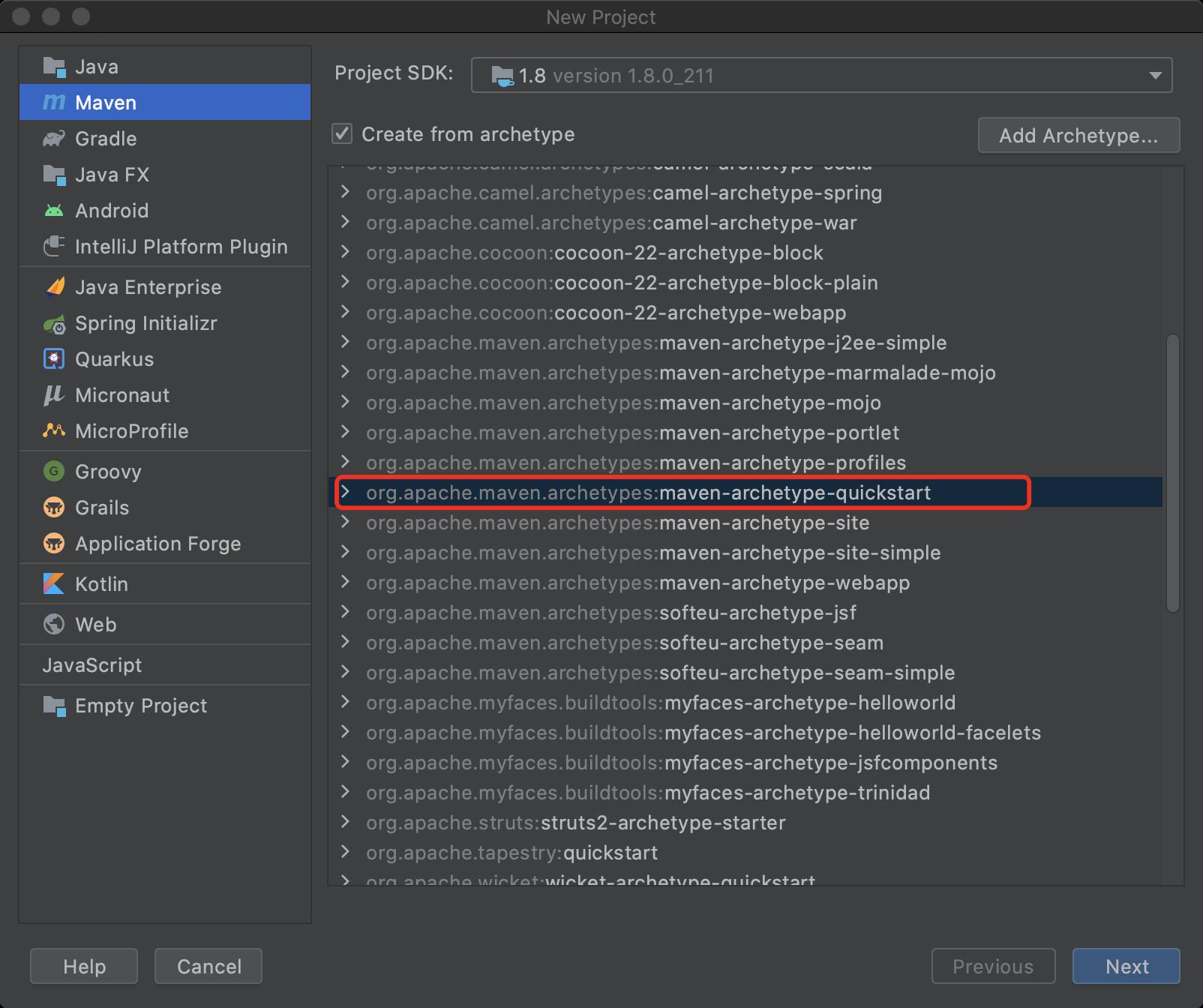Click the Add Archetype button
Viewport: 1203px width, 1008px height.
pyautogui.click(x=1078, y=136)
